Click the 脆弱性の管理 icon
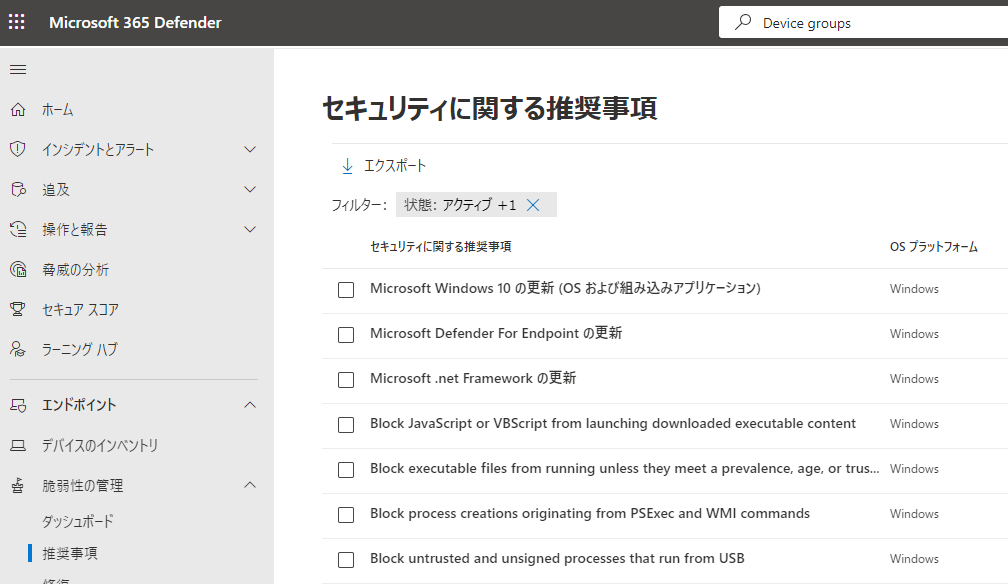This screenshot has height=584, width=1008. coord(18,486)
